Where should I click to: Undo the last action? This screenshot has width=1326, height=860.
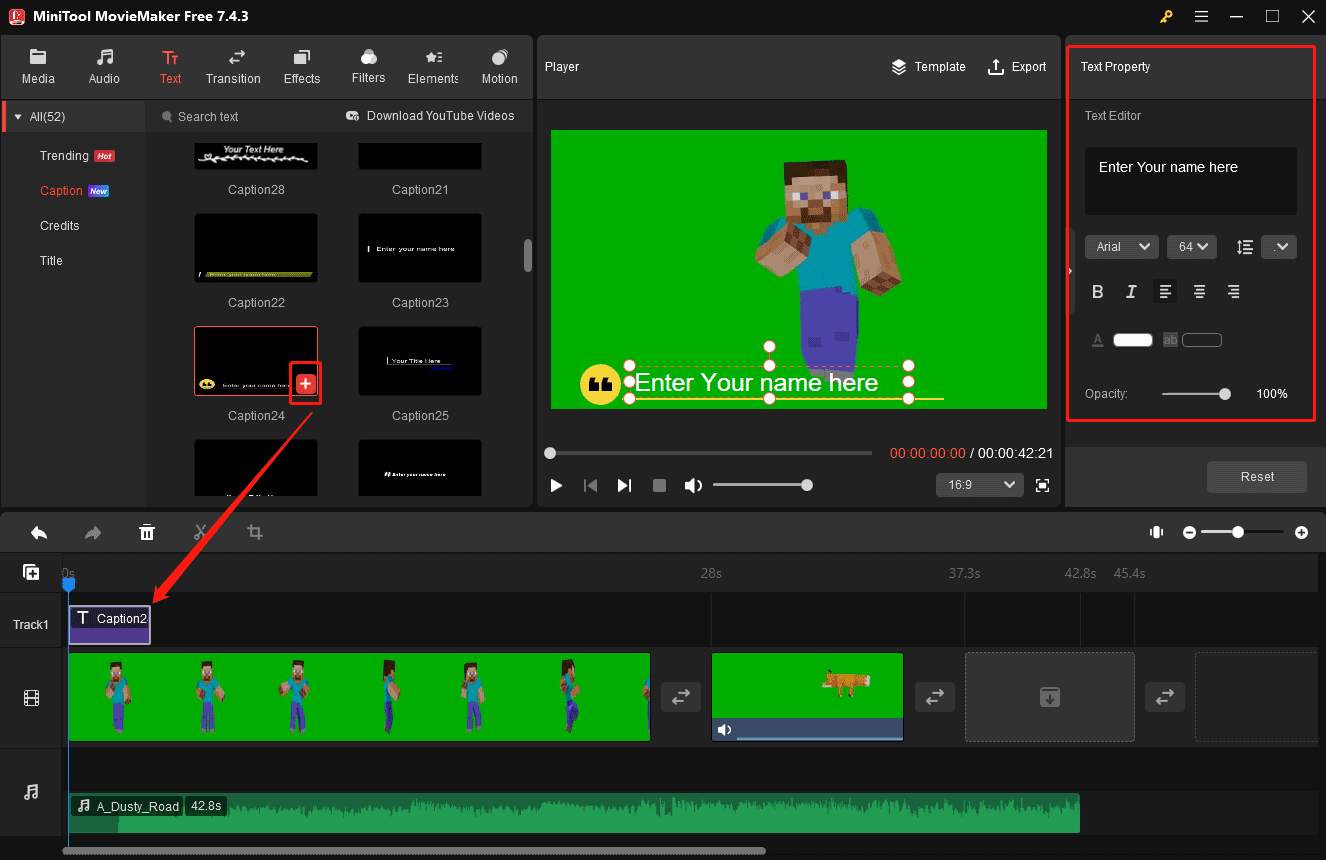pos(39,533)
